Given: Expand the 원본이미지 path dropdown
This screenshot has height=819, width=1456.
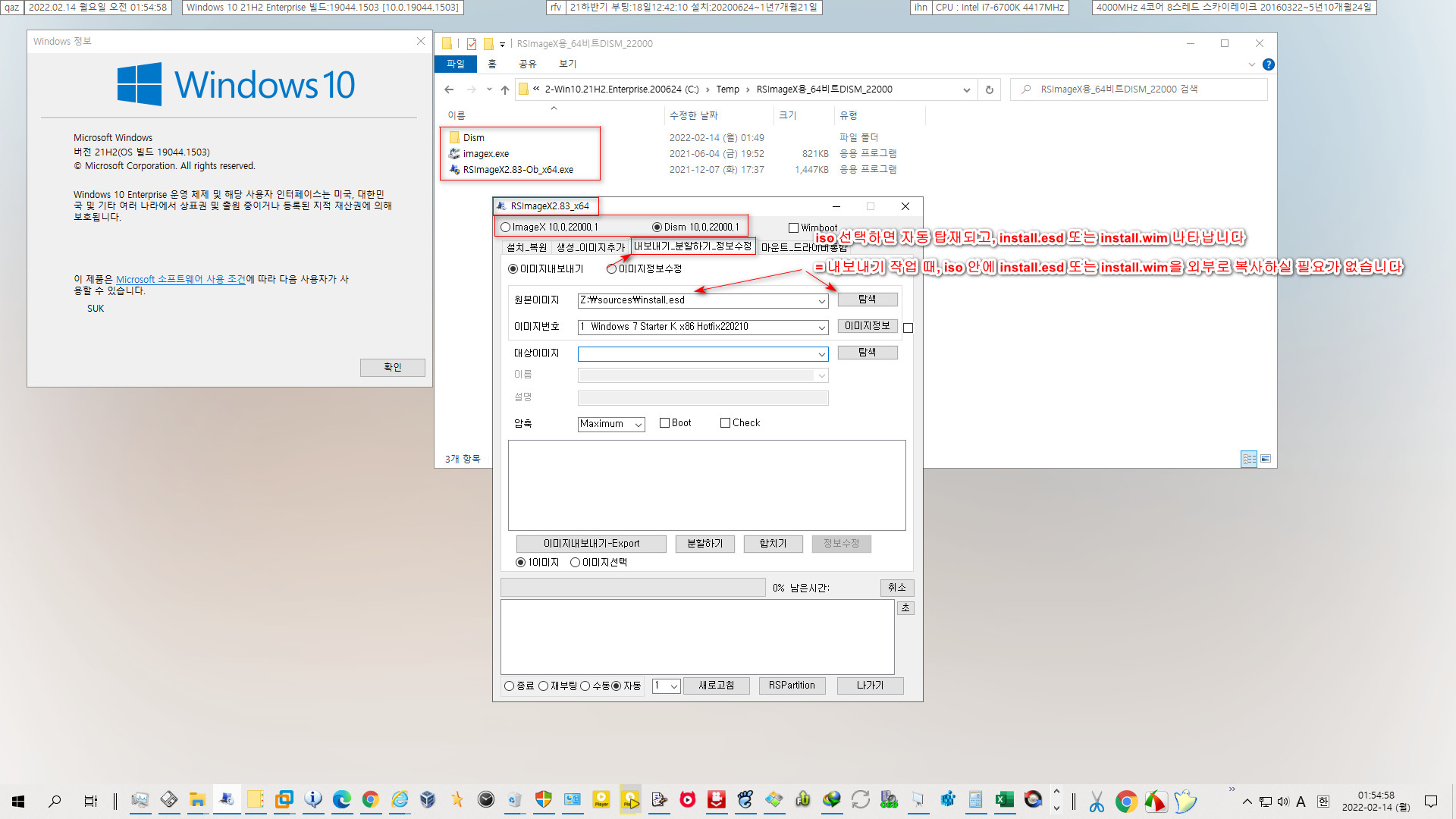Looking at the screenshot, I should 821,300.
